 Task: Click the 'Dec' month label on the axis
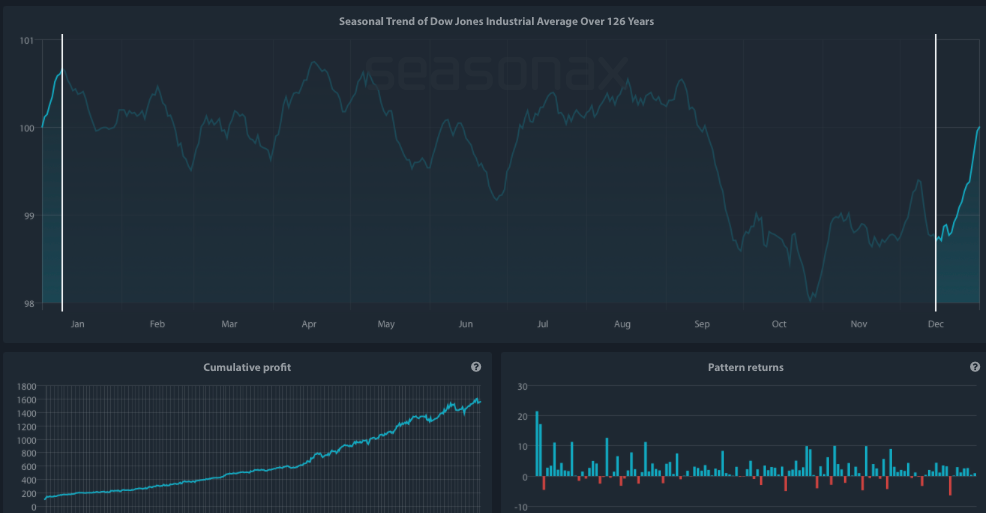(936, 324)
